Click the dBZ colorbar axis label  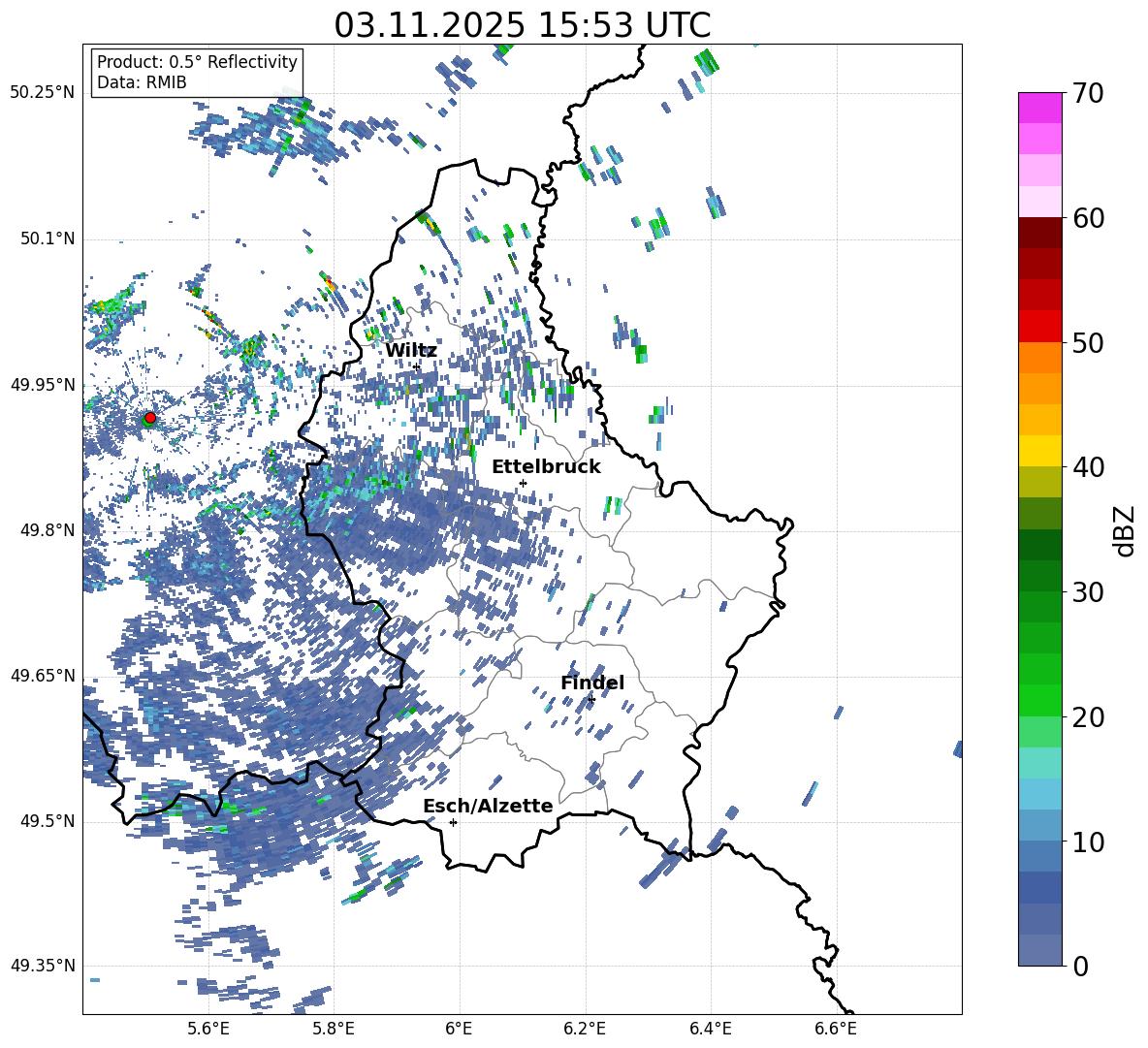pos(1124,530)
